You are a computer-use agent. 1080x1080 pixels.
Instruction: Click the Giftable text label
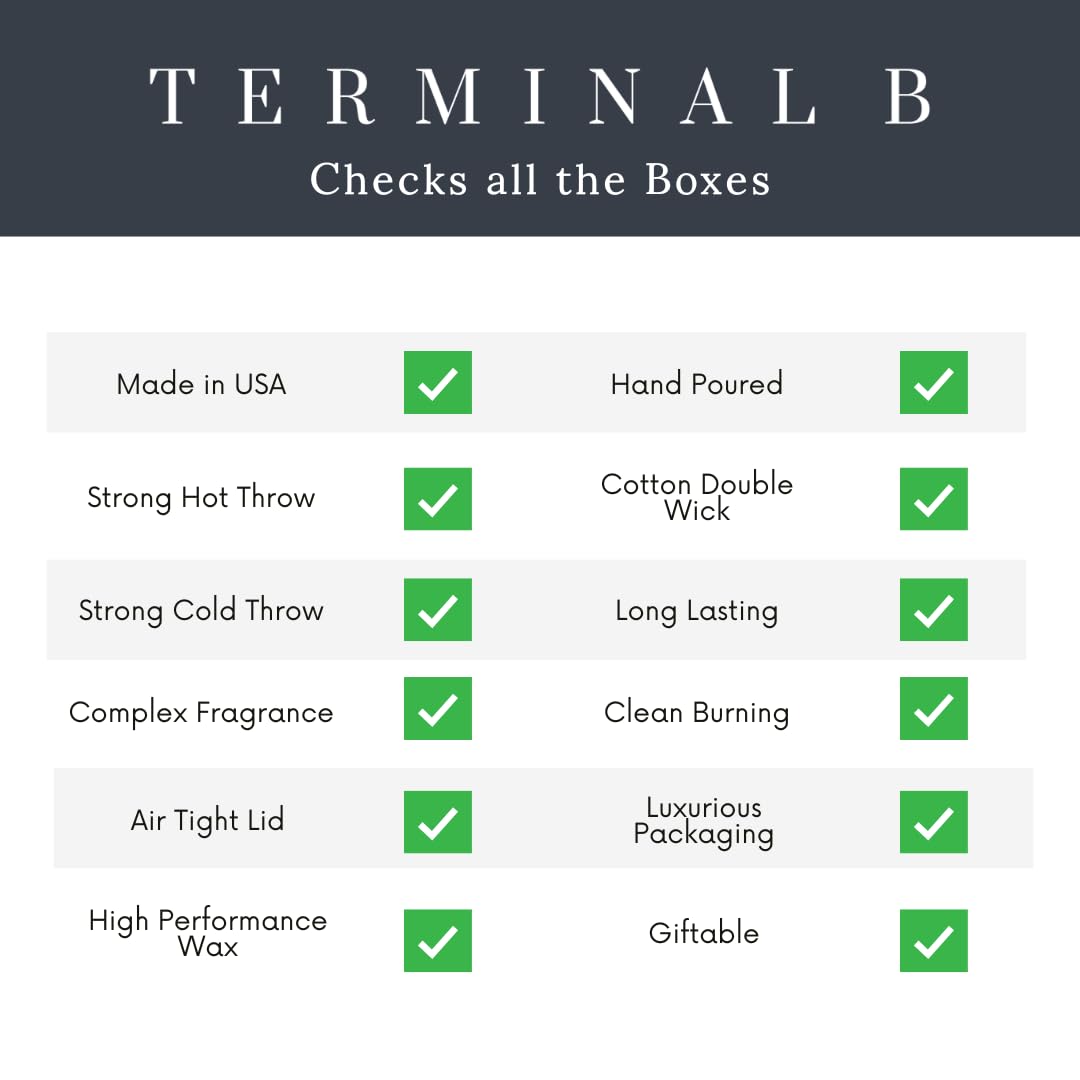tap(704, 933)
